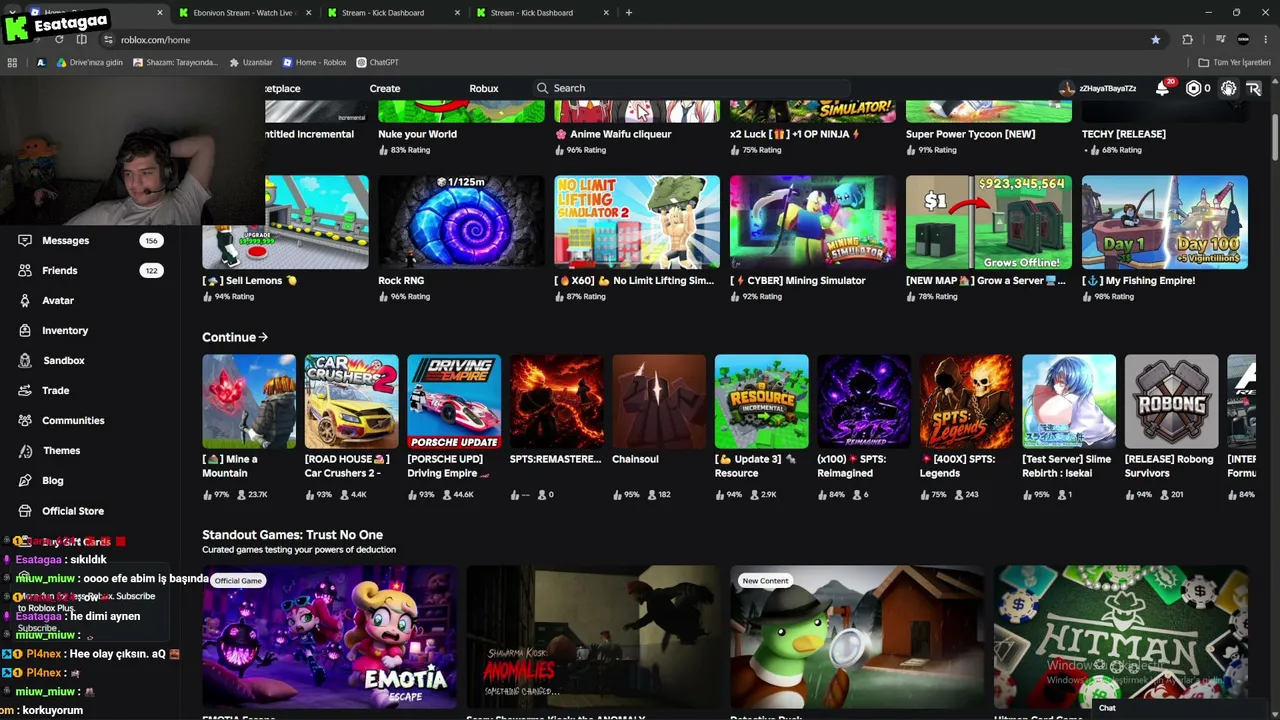Open the Uzantılar bookmark
This screenshot has width=1280, height=720.
tap(250, 62)
